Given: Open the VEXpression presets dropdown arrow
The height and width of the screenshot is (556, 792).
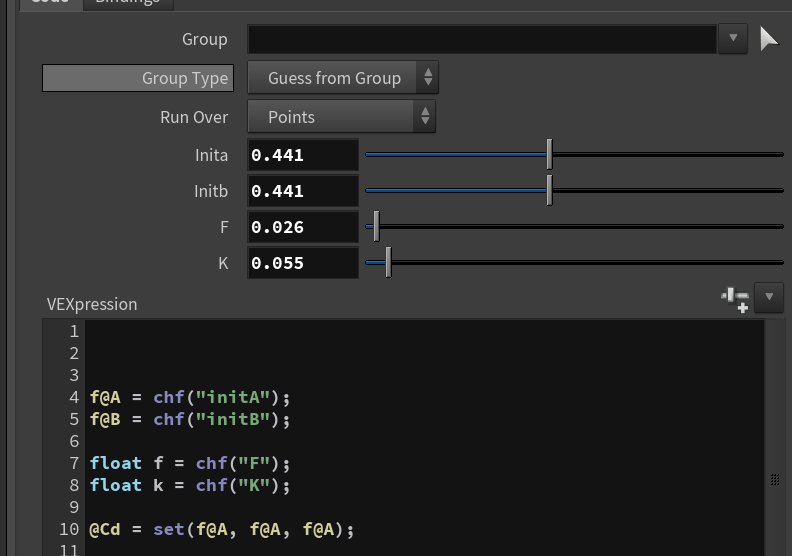Looking at the screenshot, I should coord(769,297).
